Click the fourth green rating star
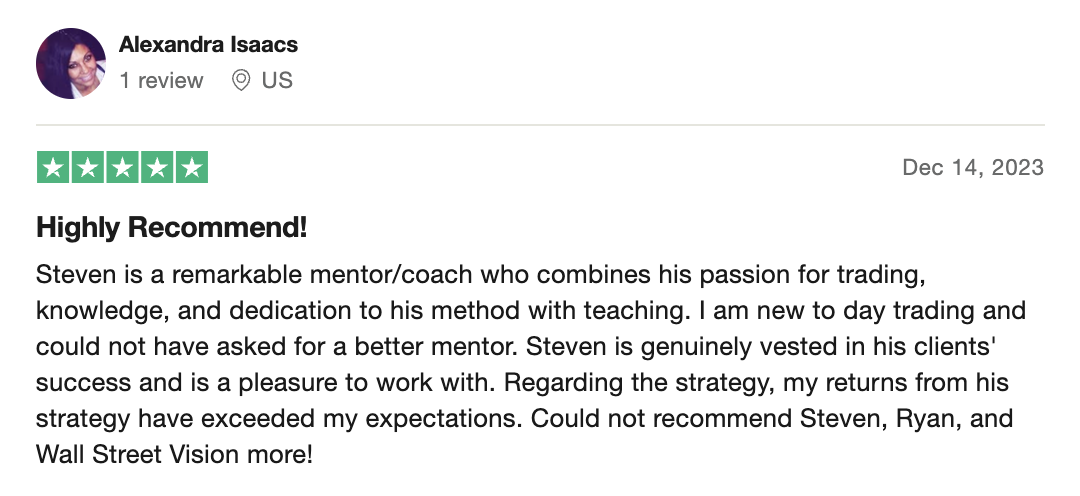The height and width of the screenshot is (496, 1080). click(157, 167)
